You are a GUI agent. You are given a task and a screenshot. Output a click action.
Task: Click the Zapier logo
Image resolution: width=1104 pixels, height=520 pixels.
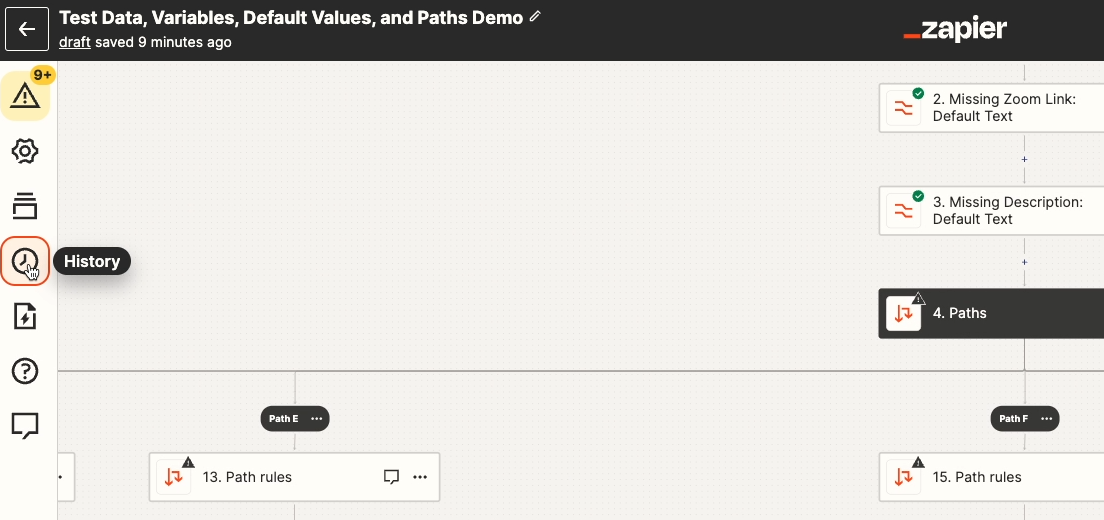(955, 30)
